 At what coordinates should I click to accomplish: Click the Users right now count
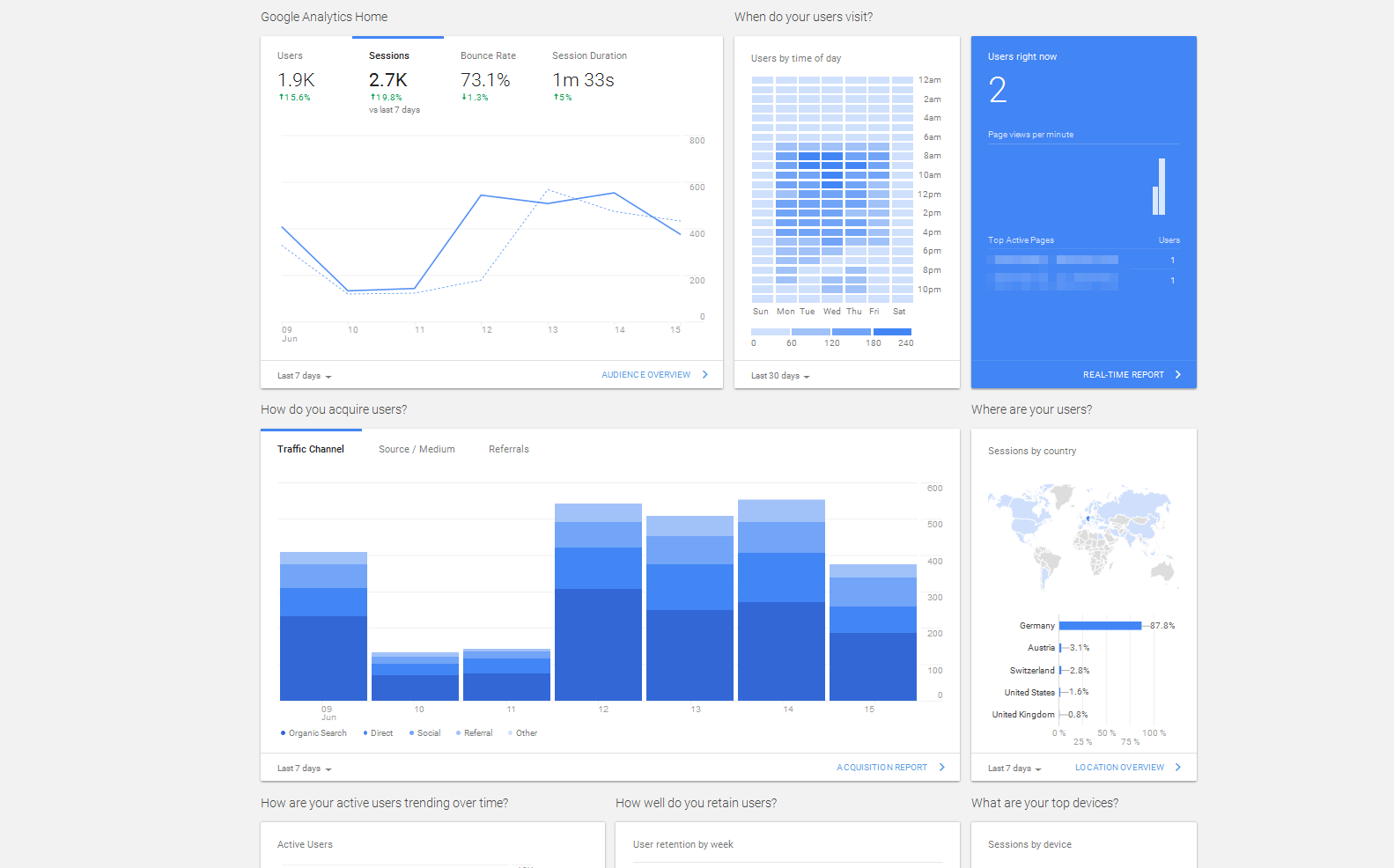coord(998,90)
